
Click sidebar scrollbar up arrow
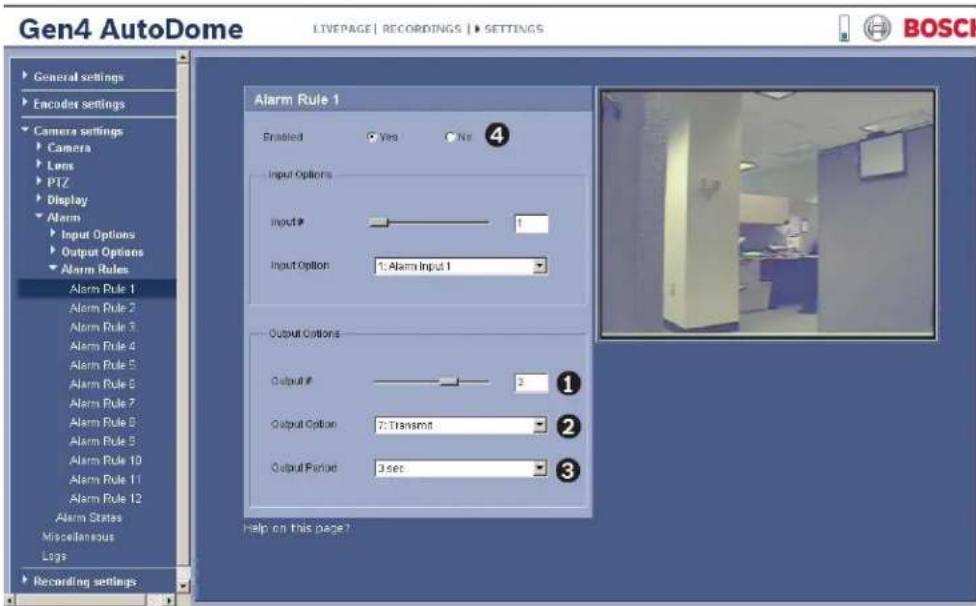click(x=183, y=57)
